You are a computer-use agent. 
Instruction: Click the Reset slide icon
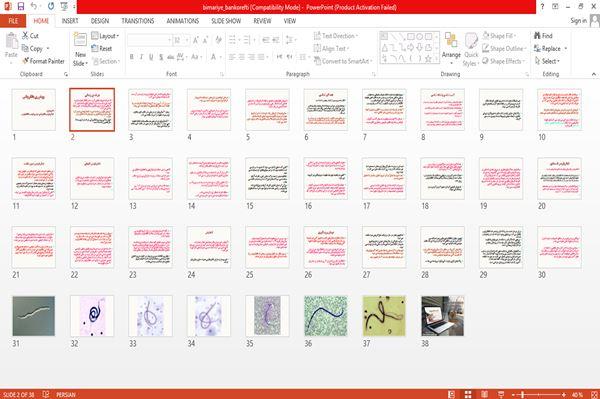click(95, 48)
